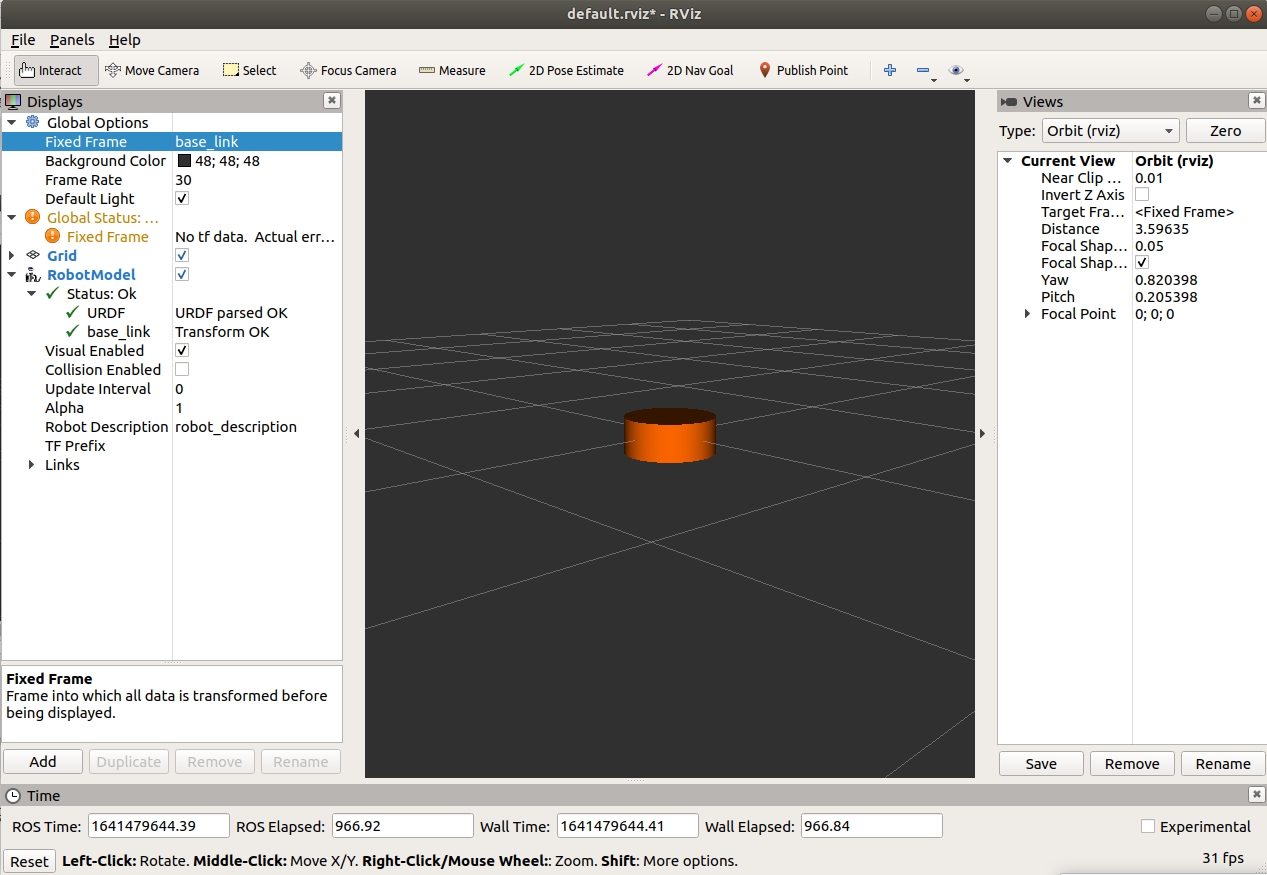Screen dimensions: 1267x875
Task: Open the File menu
Action: point(23,40)
